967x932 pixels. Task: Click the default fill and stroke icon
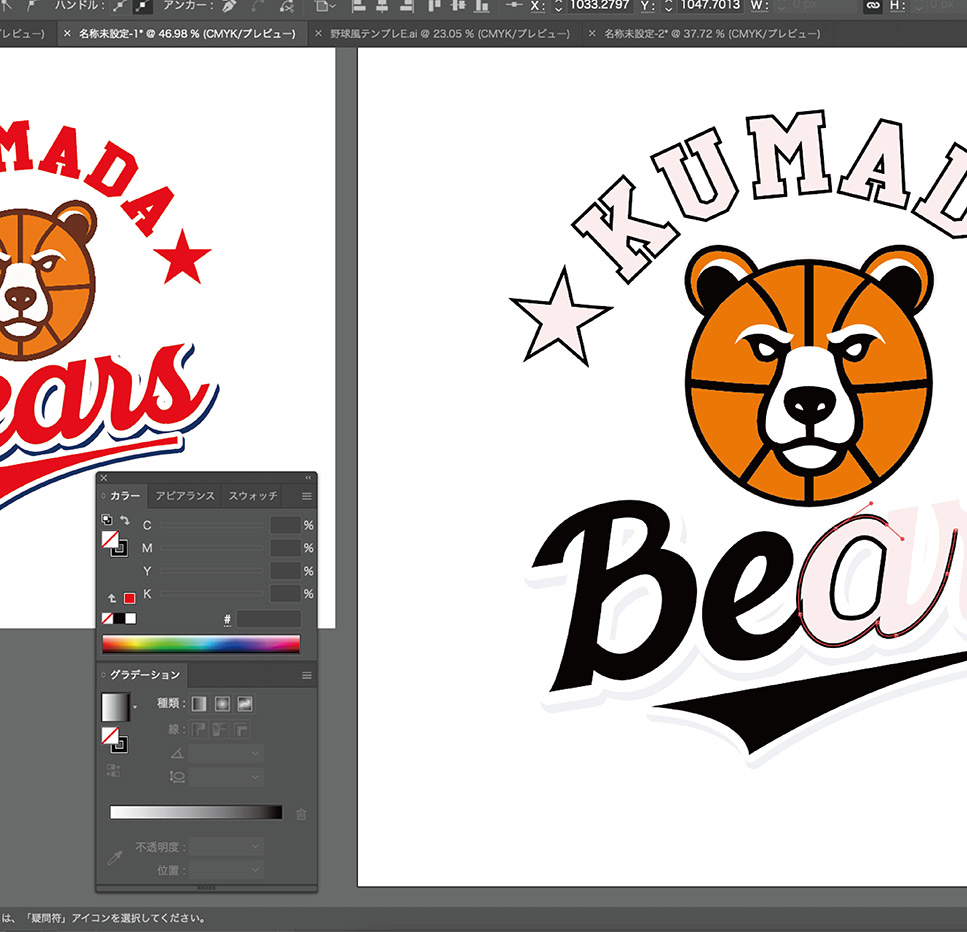(107, 520)
